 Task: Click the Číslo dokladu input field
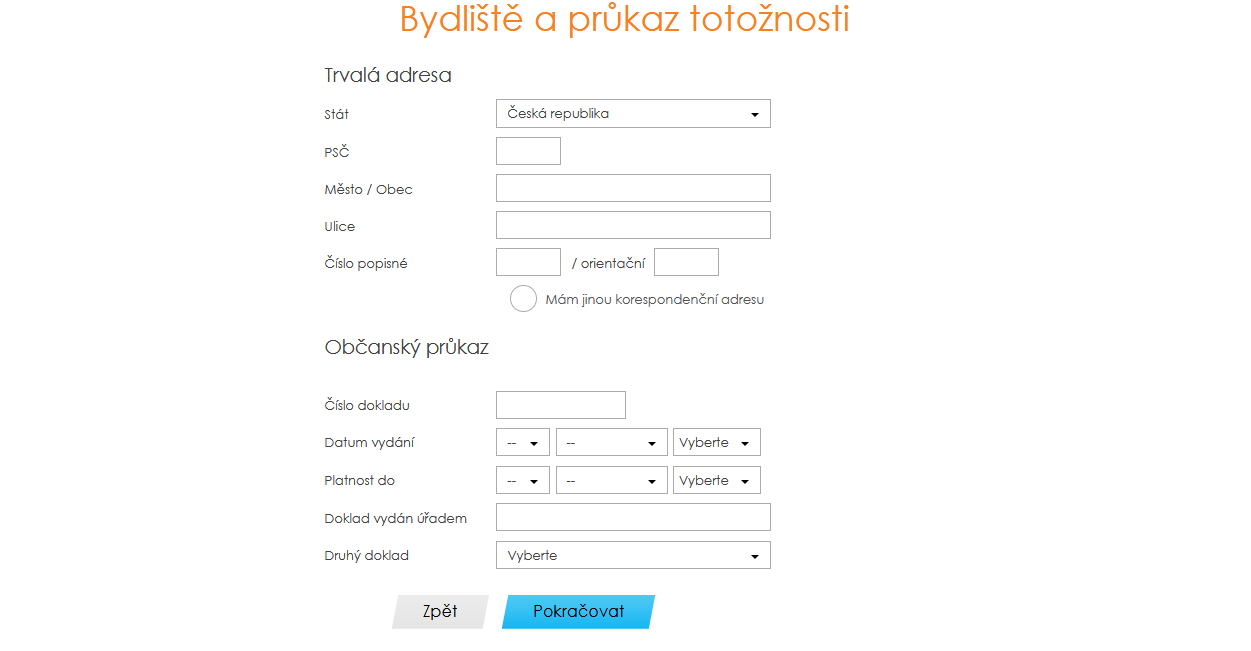pos(560,404)
